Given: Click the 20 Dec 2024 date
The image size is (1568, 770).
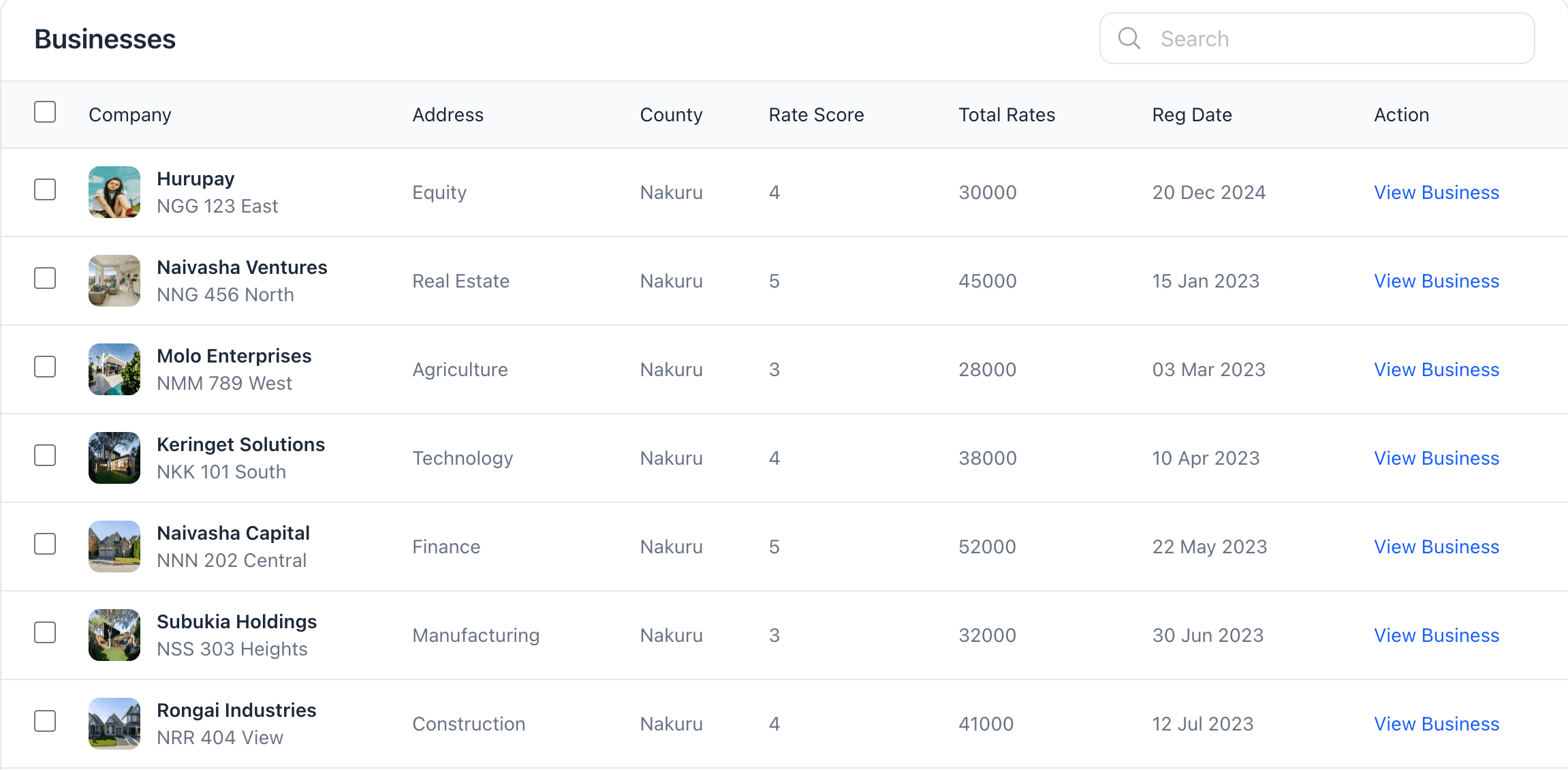Looking at the screenshot, I should [1209, 192].
